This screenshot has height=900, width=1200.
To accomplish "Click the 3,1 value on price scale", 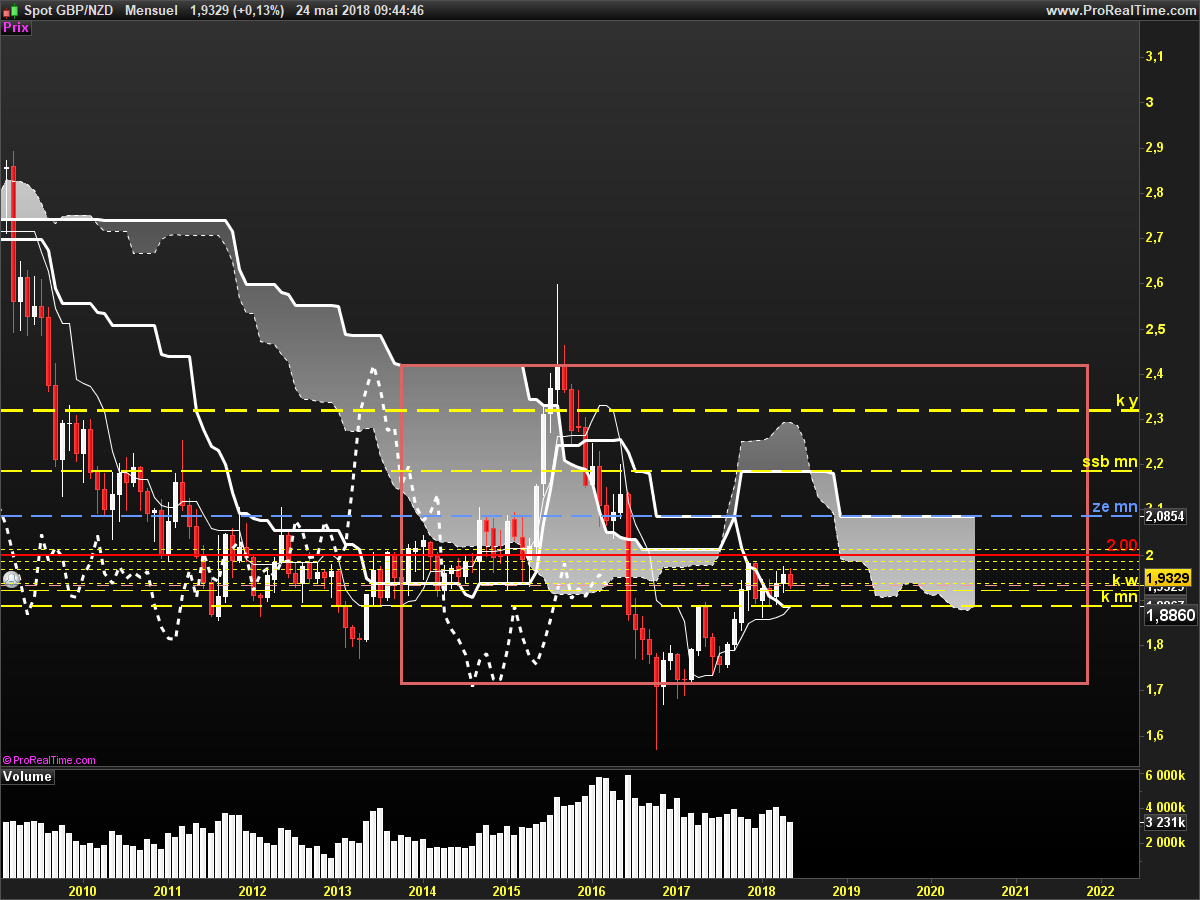I will point(1154,57).
